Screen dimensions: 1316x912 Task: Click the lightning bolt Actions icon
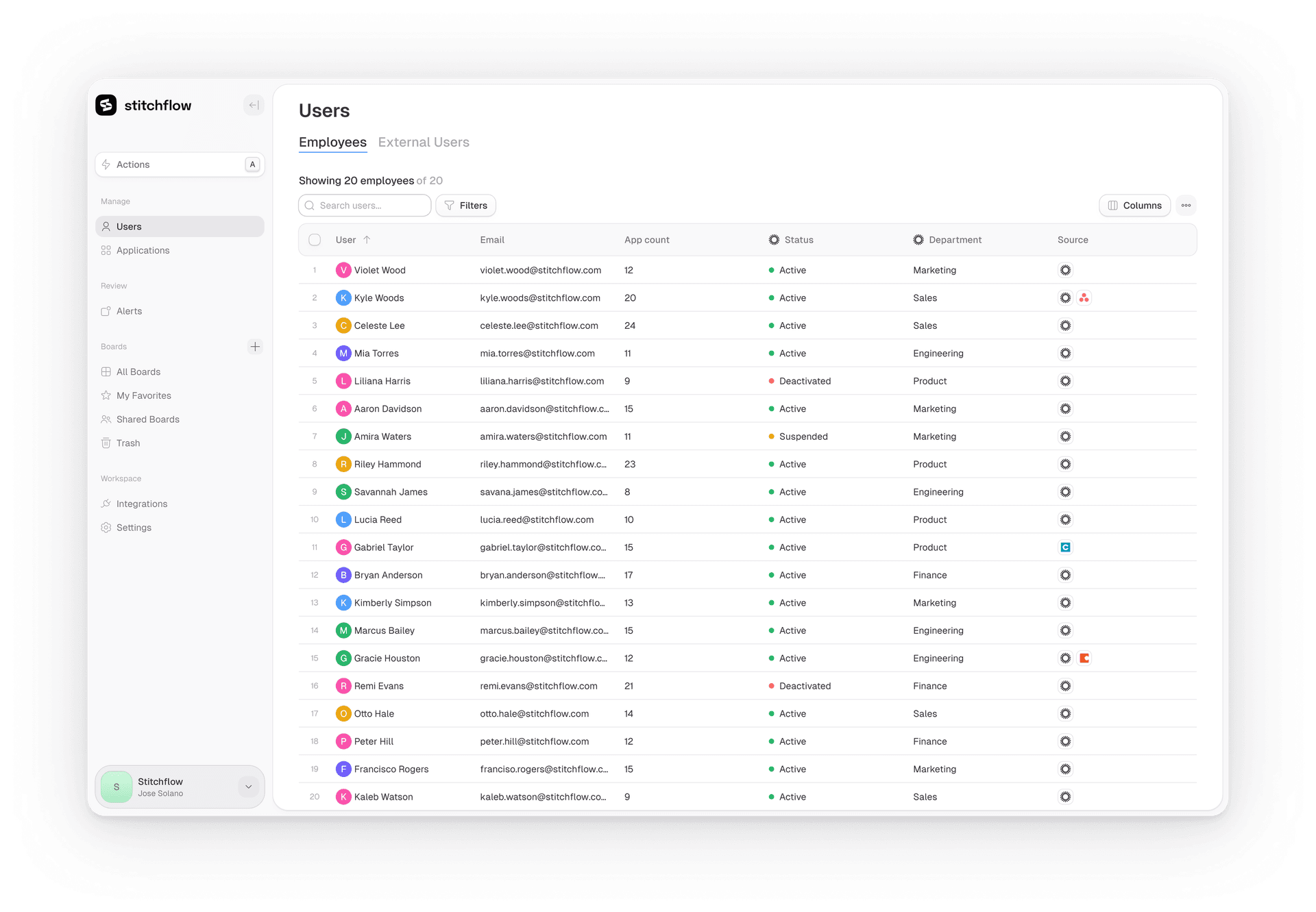tap(106, 164)
